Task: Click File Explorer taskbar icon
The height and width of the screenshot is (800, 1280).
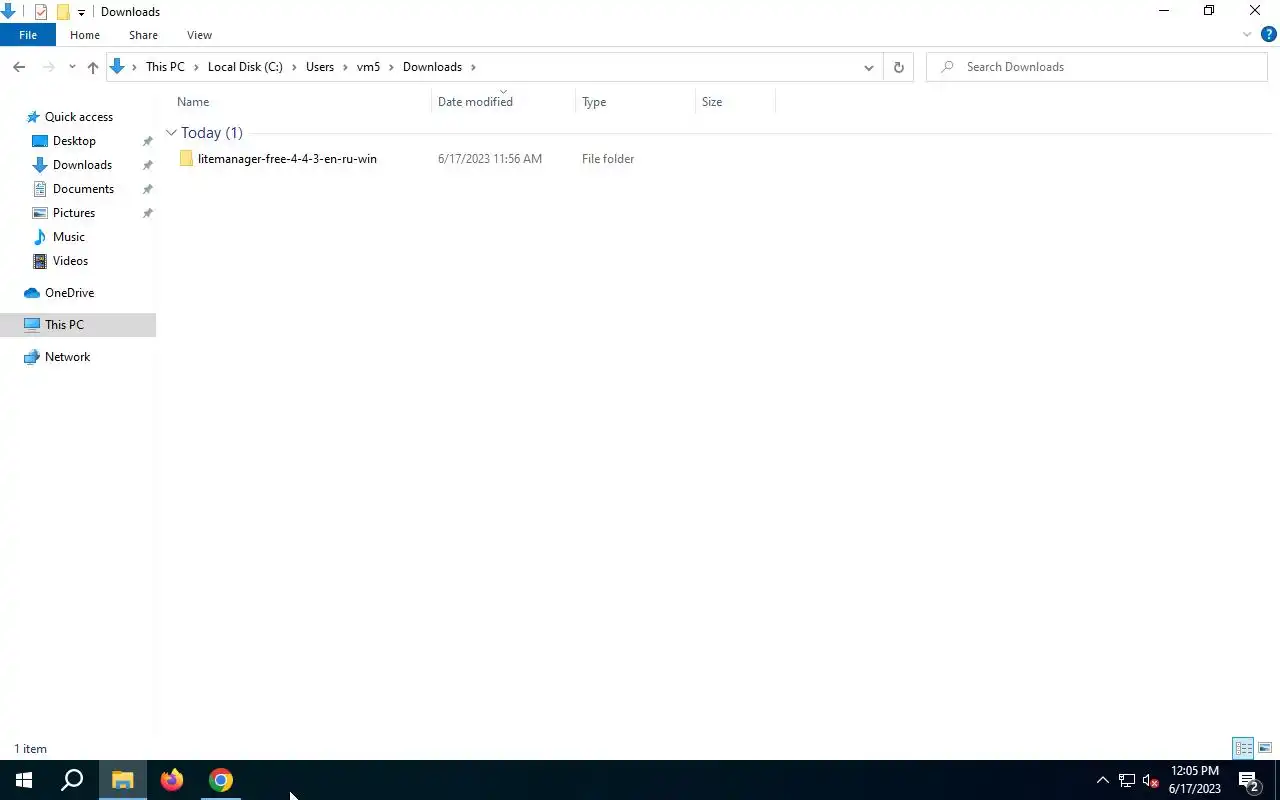Action: coord(122,780)
